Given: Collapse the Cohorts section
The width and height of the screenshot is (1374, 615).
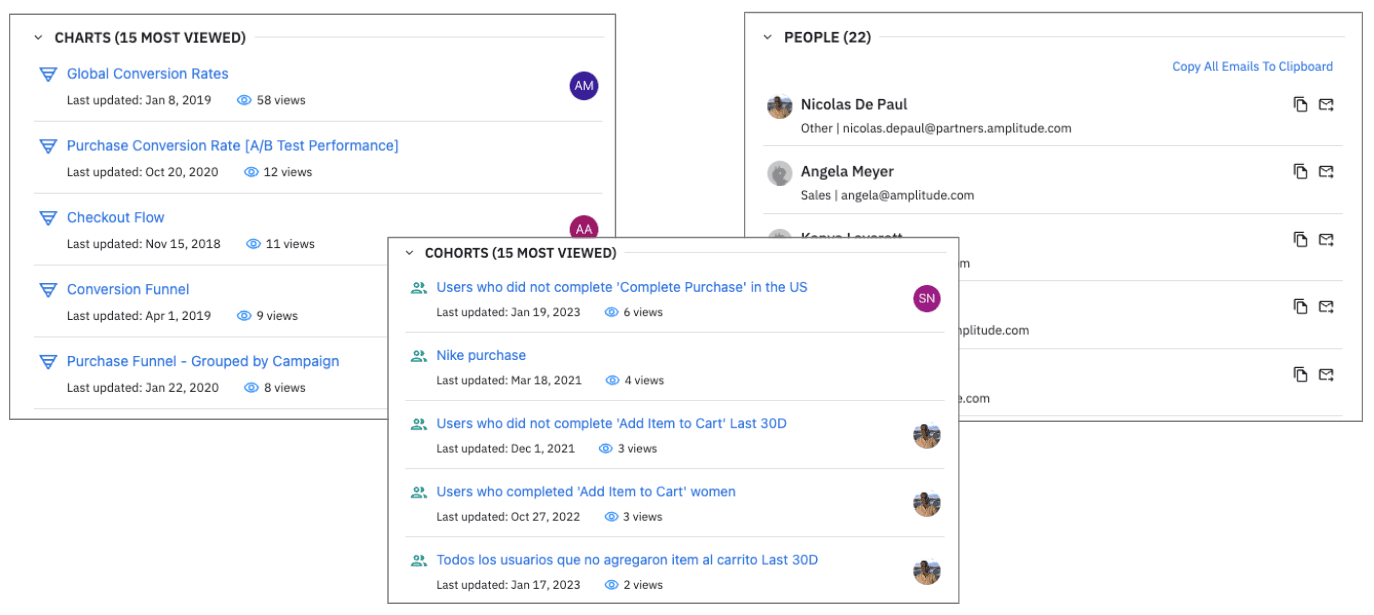Looking at the screenshot, I should 409,253.
